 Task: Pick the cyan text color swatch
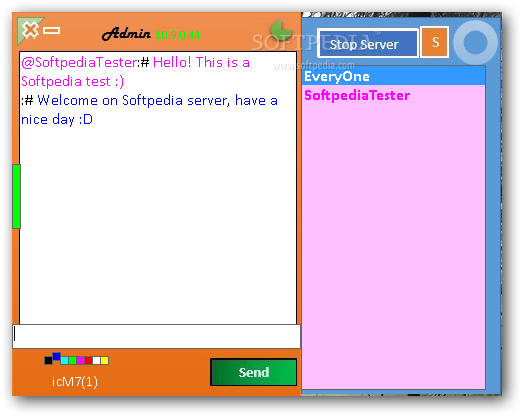coord(64,360)
